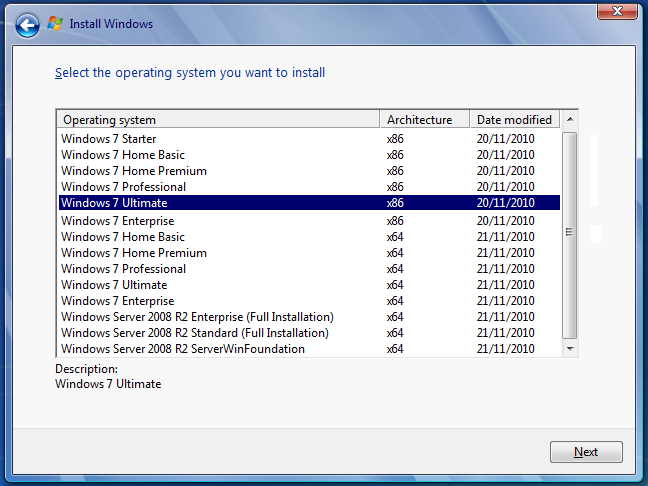Screen dimensions: 648x486
Task: Sort by Date modified column header
Action: pyautogui.click(x=515, y=119)
